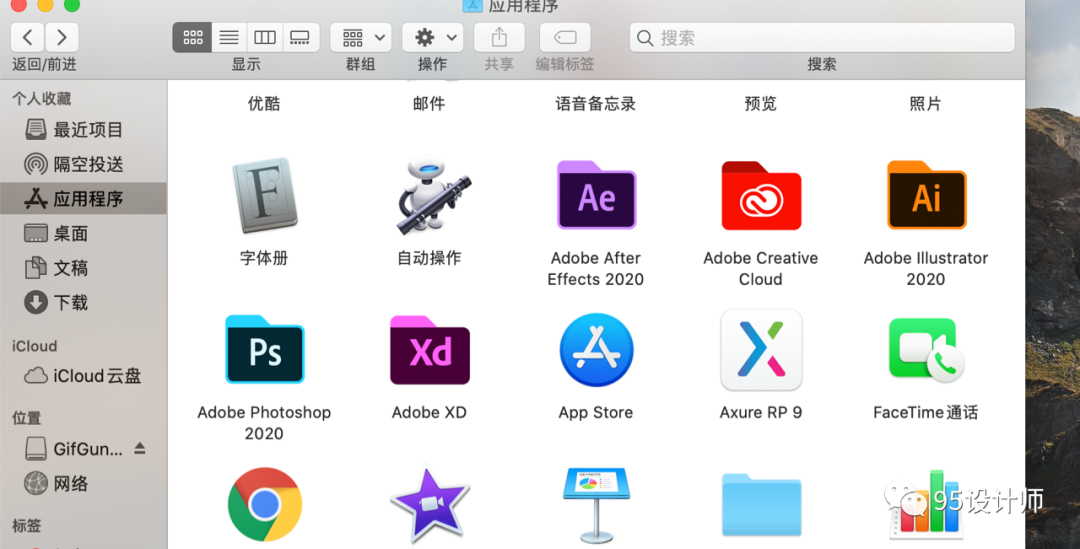This screenshot has height=549, width=1080.
Task: Click the 预览 app label
Action: coord(760,104)
